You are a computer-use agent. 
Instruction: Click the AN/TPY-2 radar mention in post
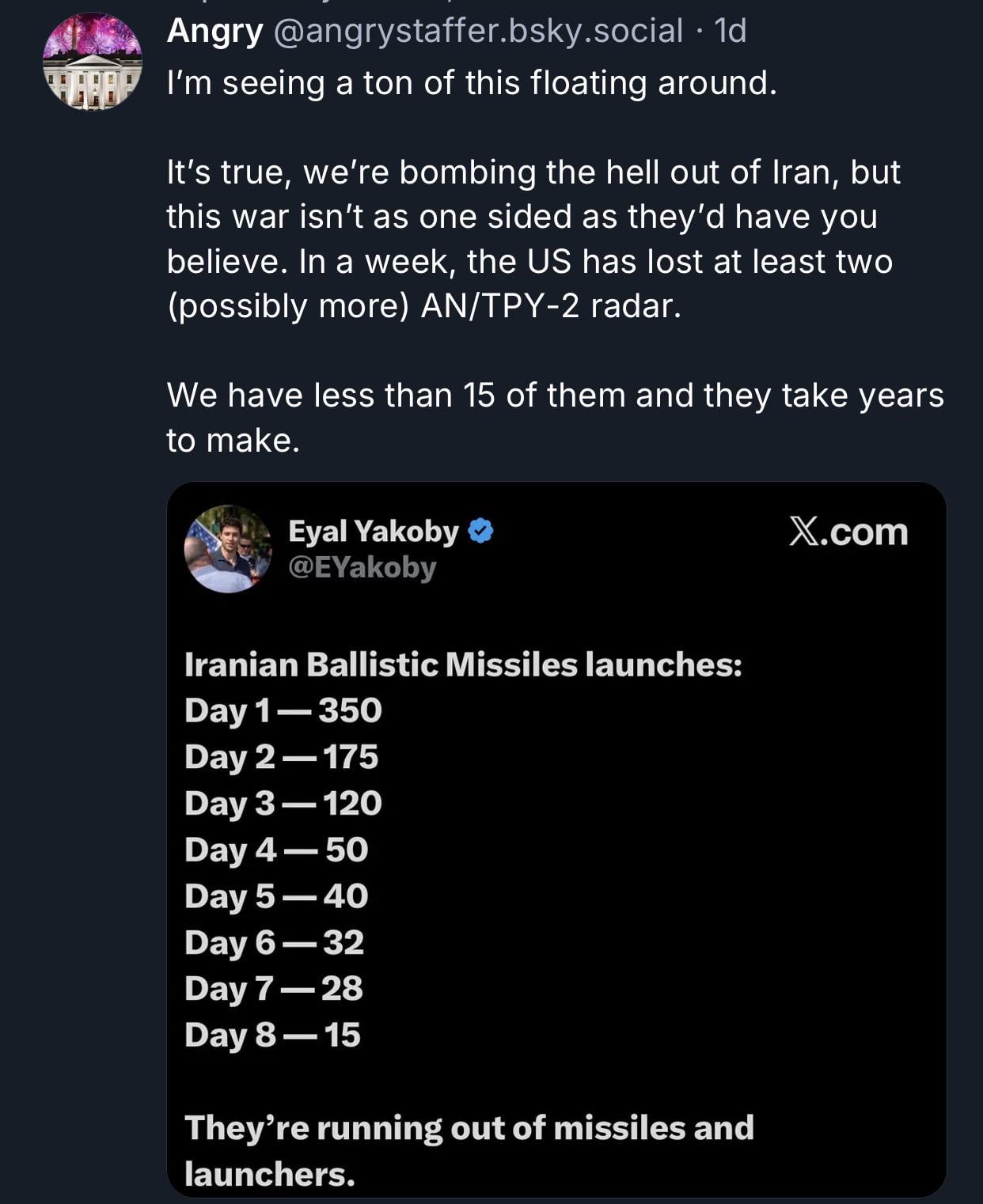(x=551, y=306)
